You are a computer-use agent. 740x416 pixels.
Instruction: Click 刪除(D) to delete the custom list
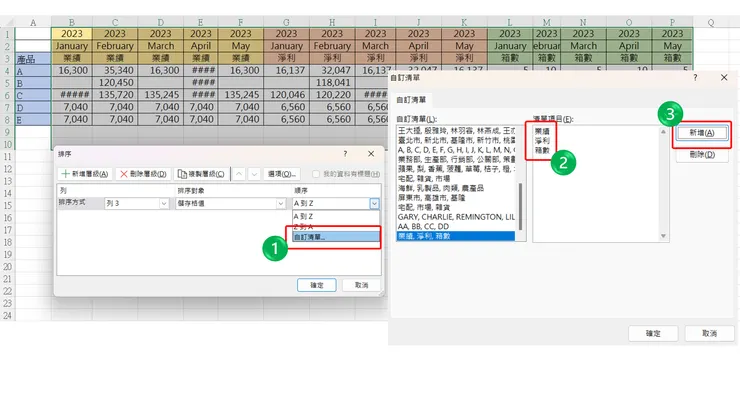pyautogui.click(x=702, y=154)
